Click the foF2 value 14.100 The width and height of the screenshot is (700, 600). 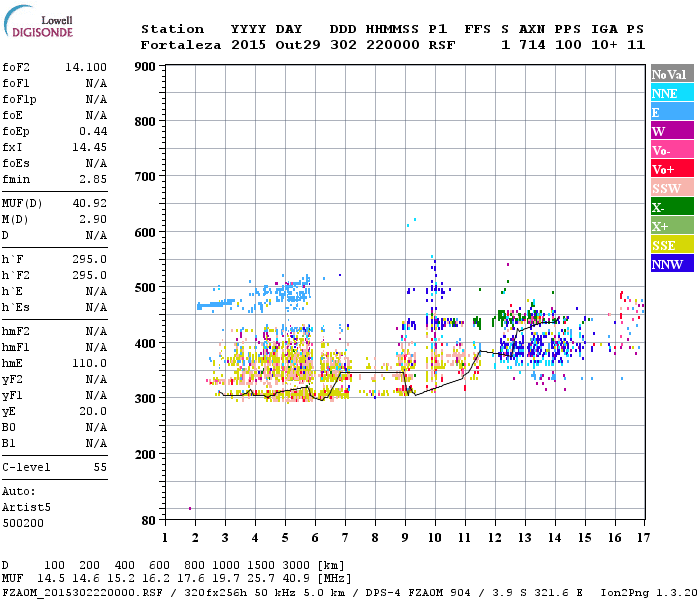tap(86, 67)
